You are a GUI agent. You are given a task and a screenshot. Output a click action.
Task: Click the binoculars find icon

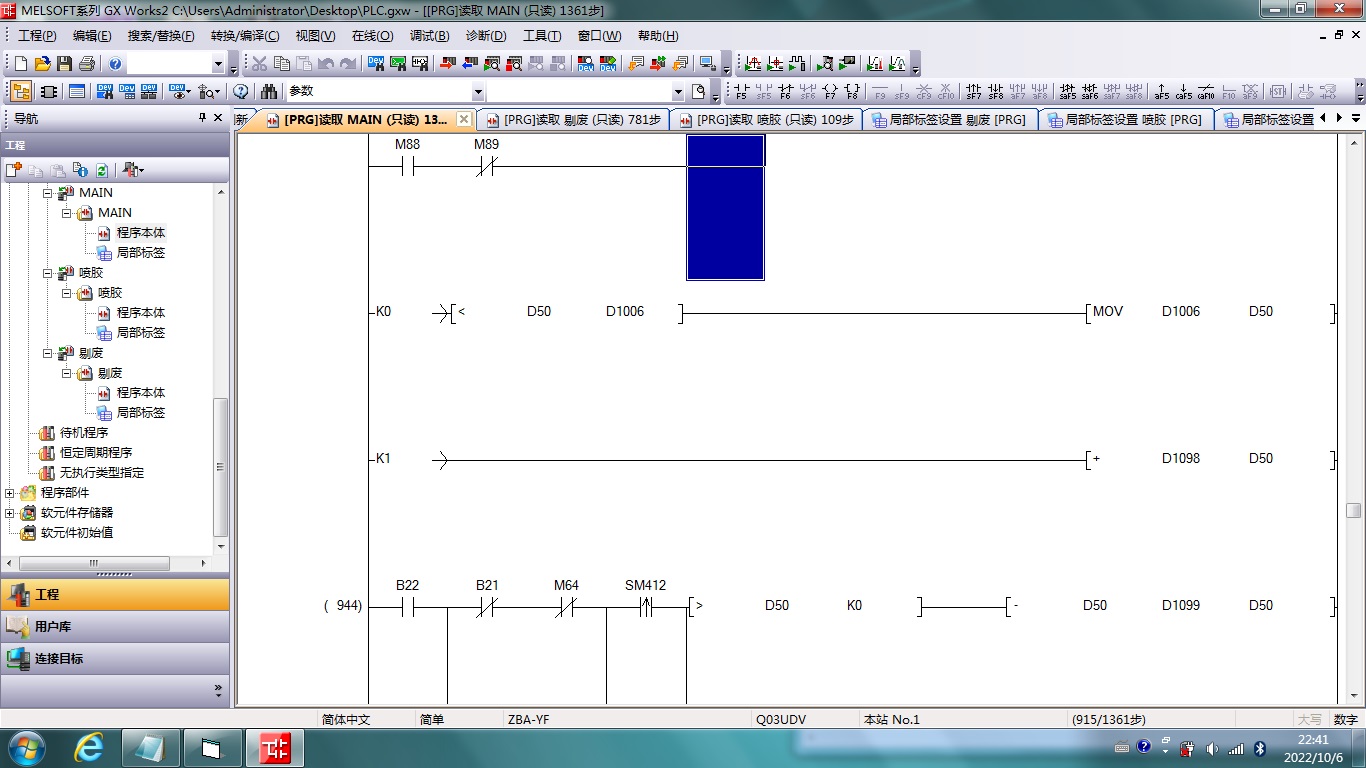tap(268, 91)
